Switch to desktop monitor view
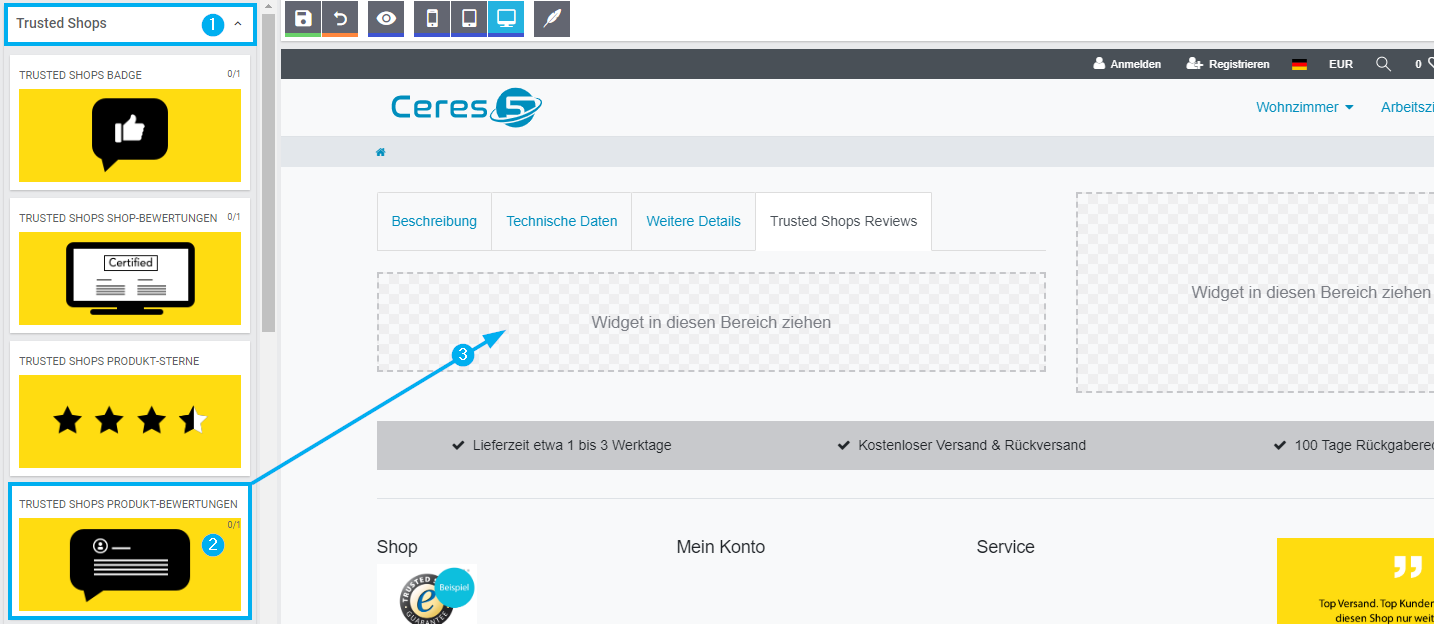The width and height of the screenshot is (1434, 624). click(x=506, y=18)
